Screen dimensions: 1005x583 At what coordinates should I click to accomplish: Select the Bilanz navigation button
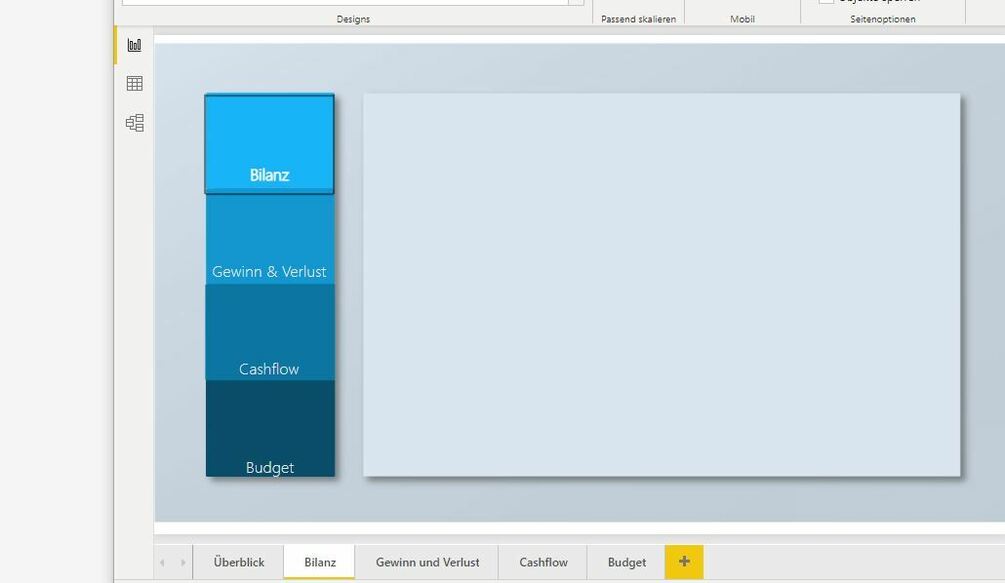click(269, 144)
